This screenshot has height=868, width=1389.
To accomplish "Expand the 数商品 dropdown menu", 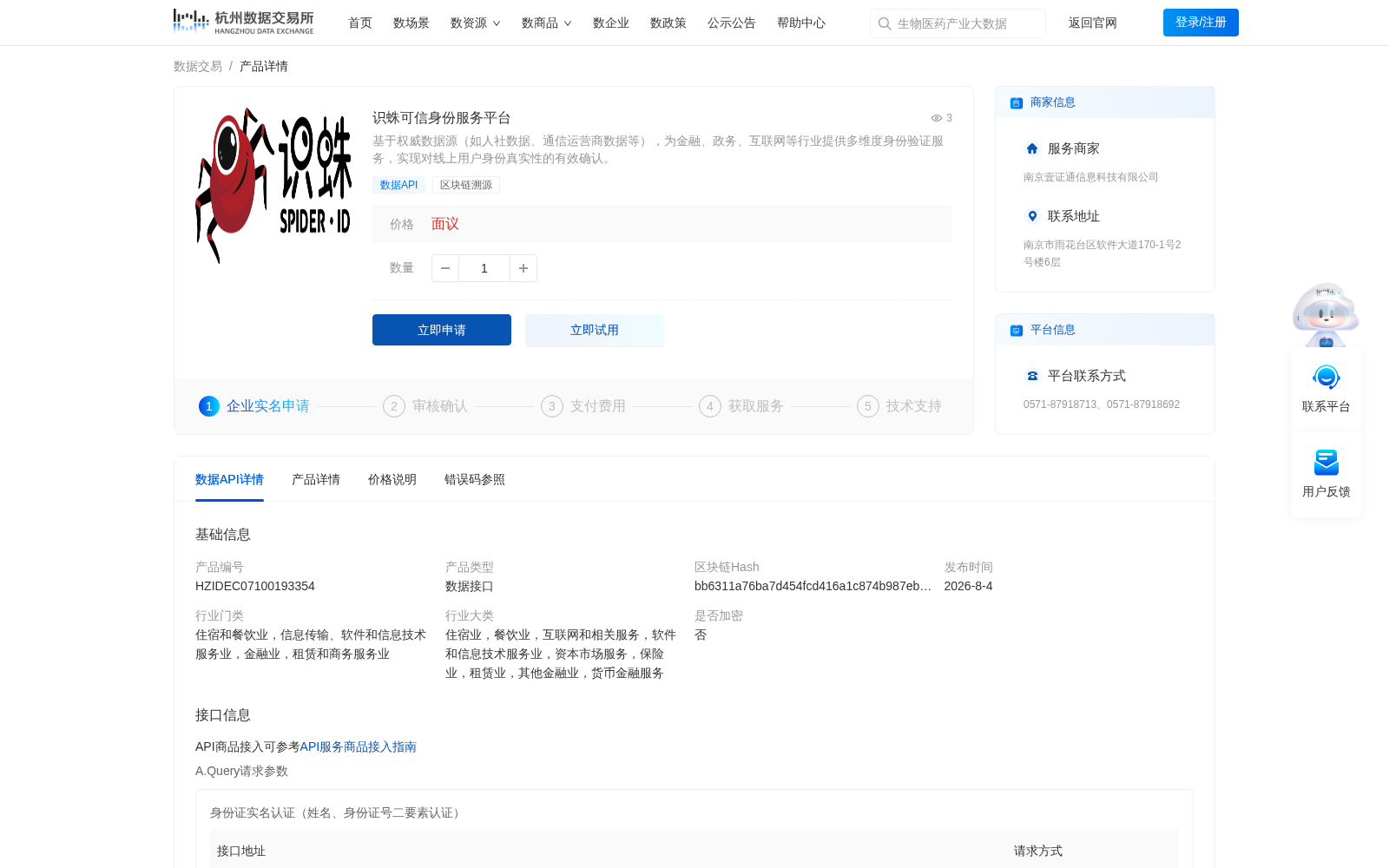I will click(x=547, y=23).
